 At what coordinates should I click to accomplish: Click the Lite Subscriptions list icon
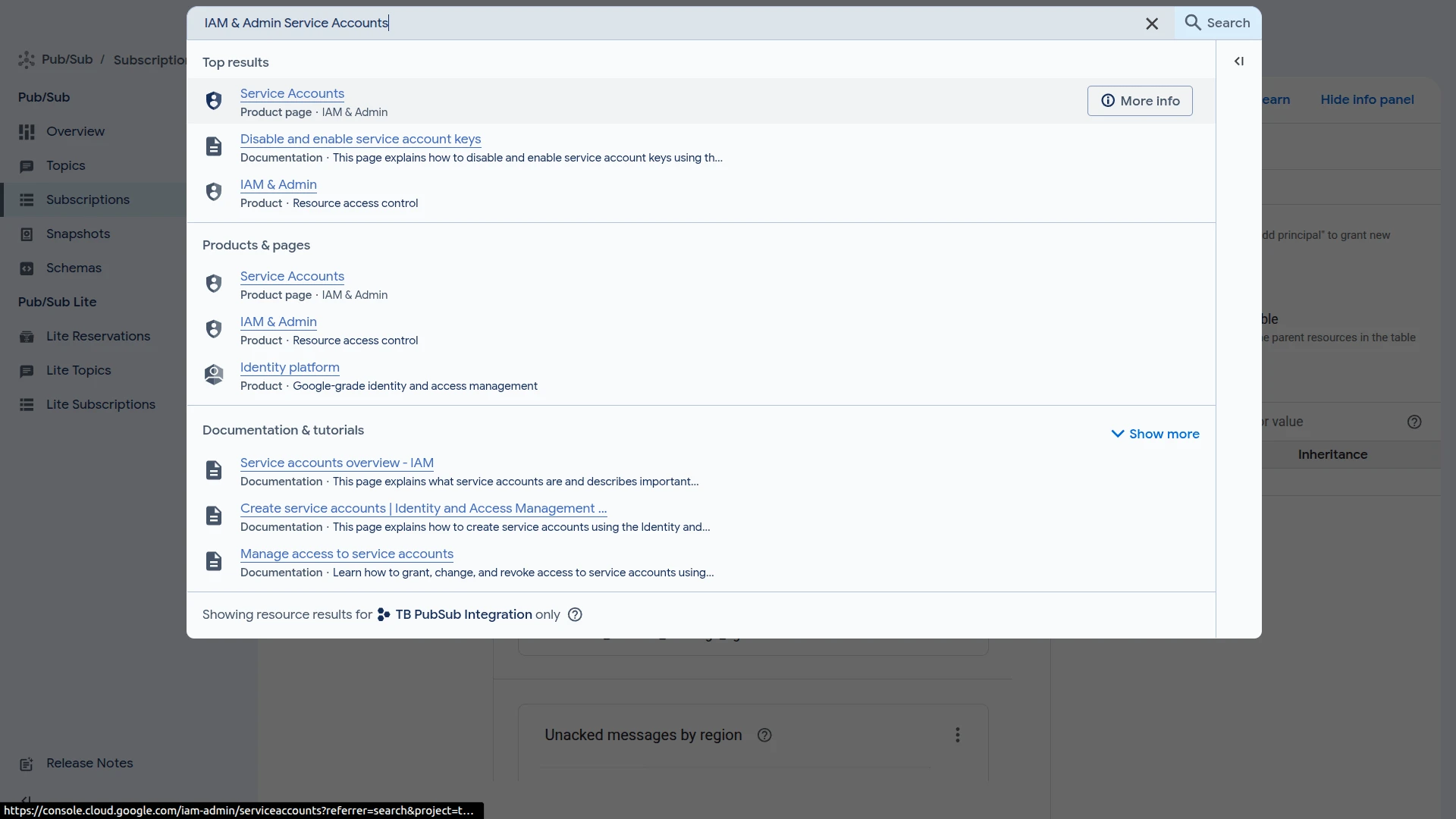click(x=27, y=405)
